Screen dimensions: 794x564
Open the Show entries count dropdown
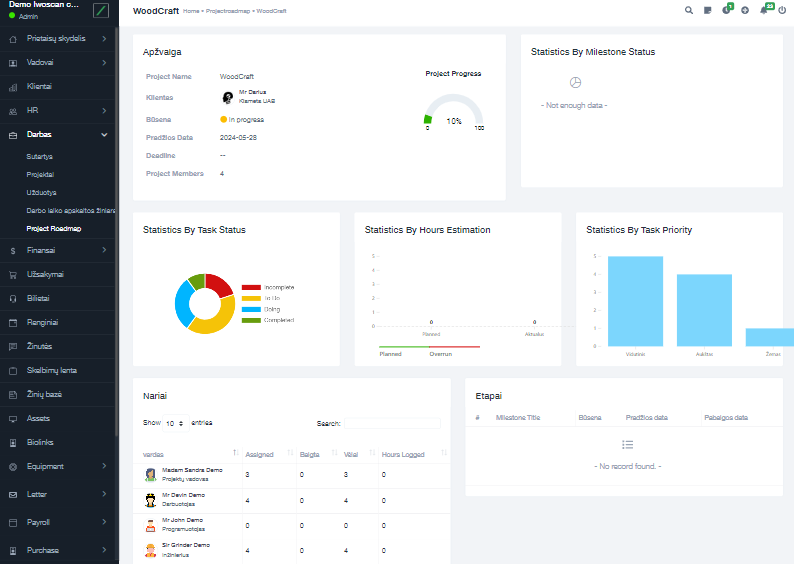click(174, 423)
